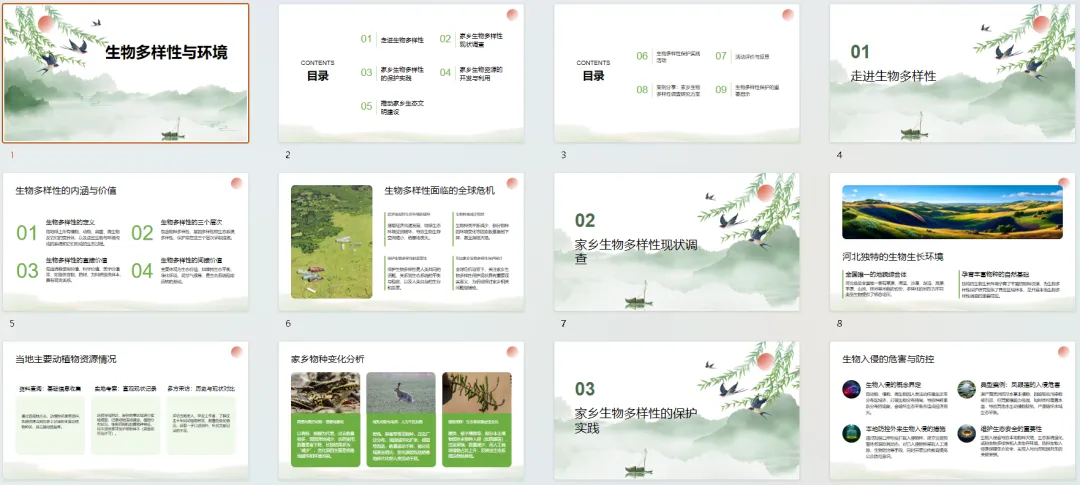
Task: Select title slide '生物多样性与环境'
Action: pyautogui.click(x=125, y=73)
